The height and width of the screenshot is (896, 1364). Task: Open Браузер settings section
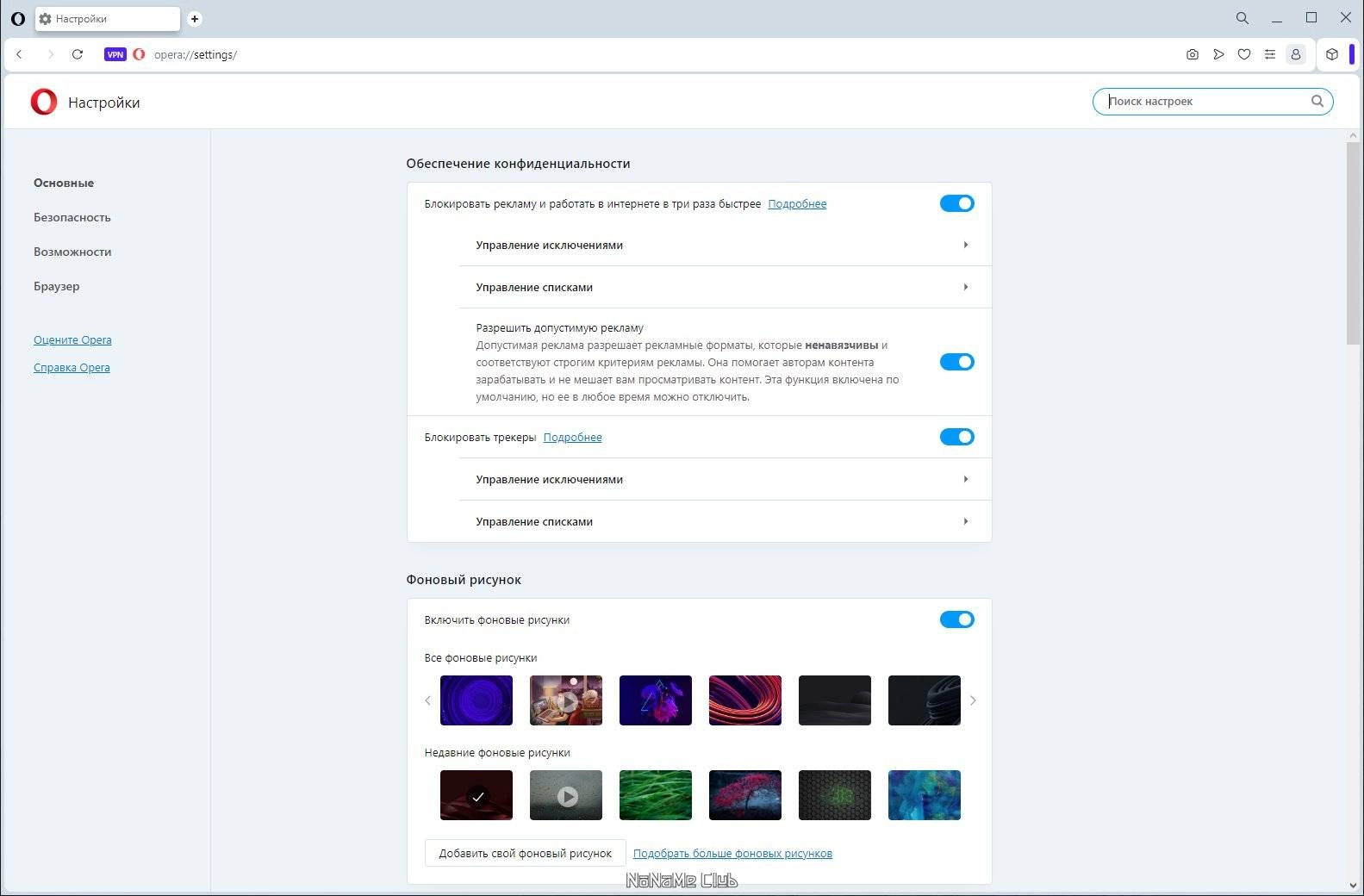(57, 286)
